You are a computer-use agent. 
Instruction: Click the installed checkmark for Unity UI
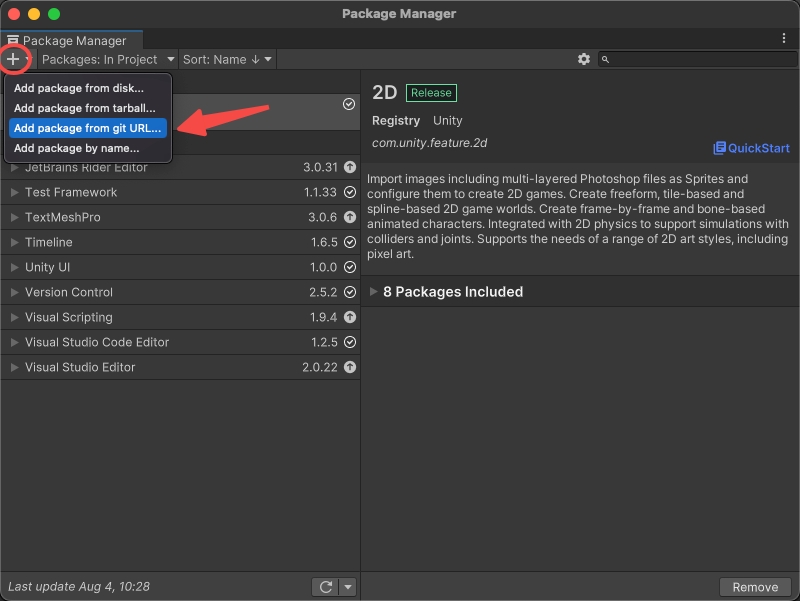349,267
